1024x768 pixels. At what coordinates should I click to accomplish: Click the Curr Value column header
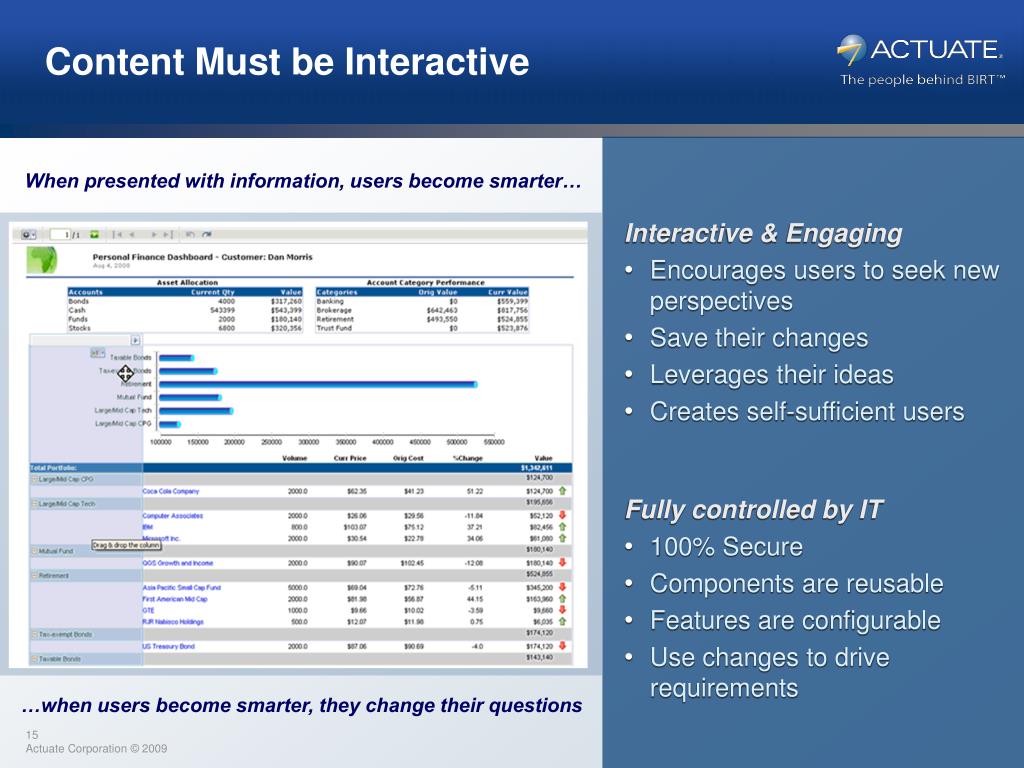[507, 292]
